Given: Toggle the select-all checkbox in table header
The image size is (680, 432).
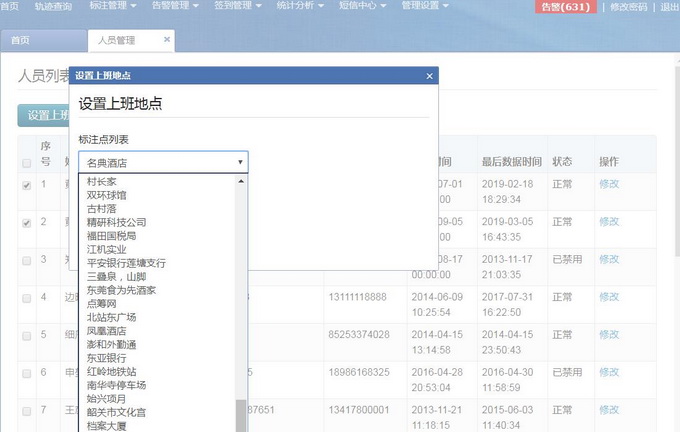Looking at the screenshot, I should coord(27,162).
